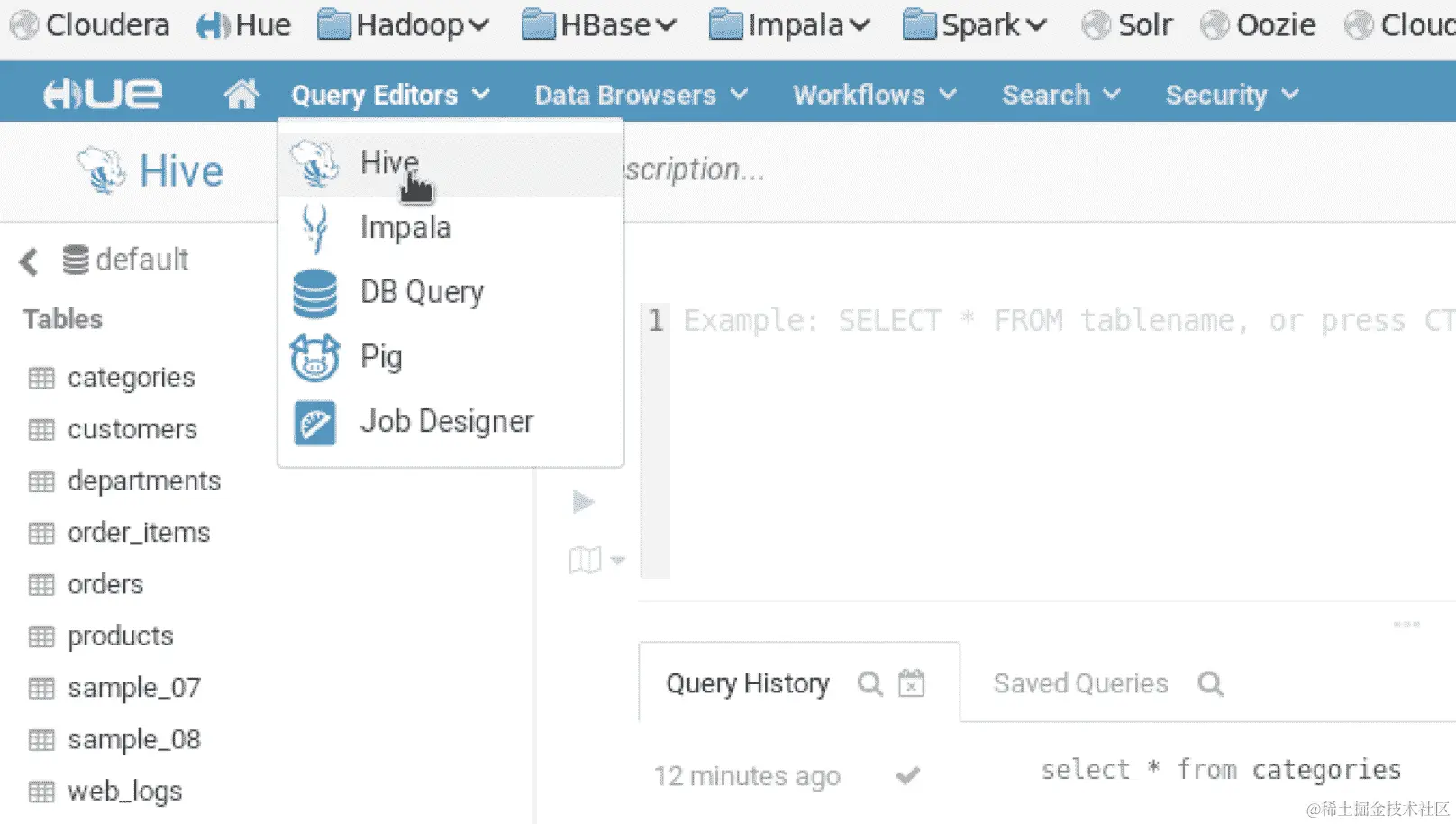The height and width of the screenshot is (824, 1456).
Task: Switch to the Query History tab
Action: click(x=748, y=683)
